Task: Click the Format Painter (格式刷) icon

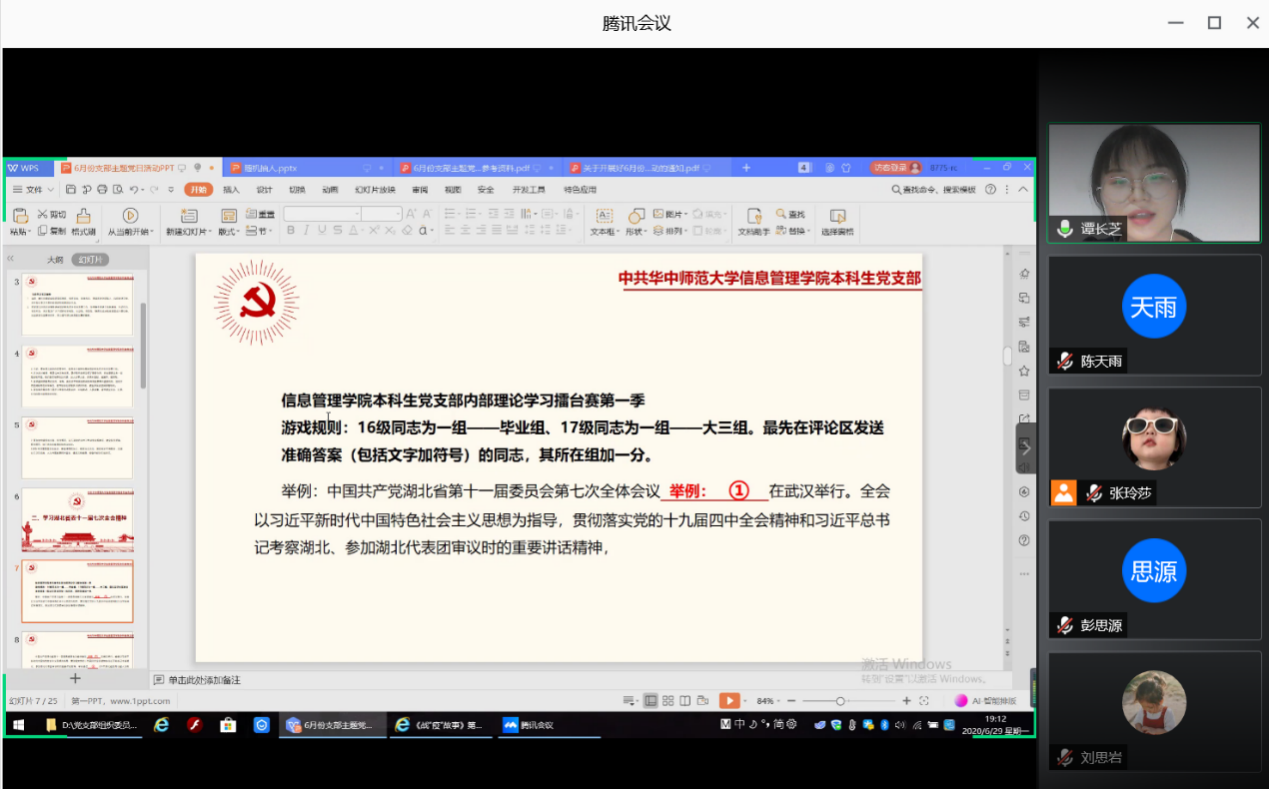Action: pos(84,216)
